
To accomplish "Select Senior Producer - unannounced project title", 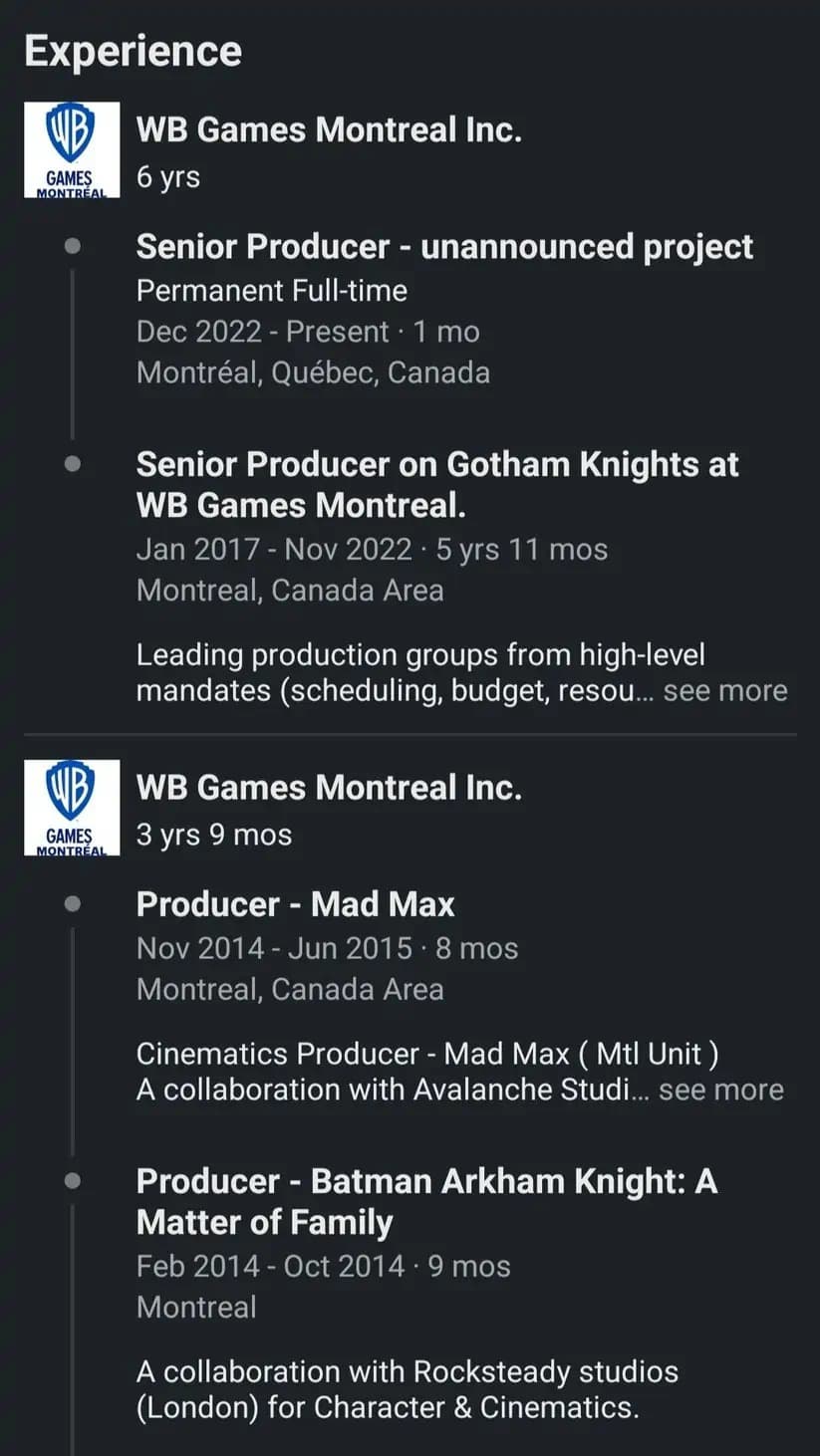I will tap(444, 247).
